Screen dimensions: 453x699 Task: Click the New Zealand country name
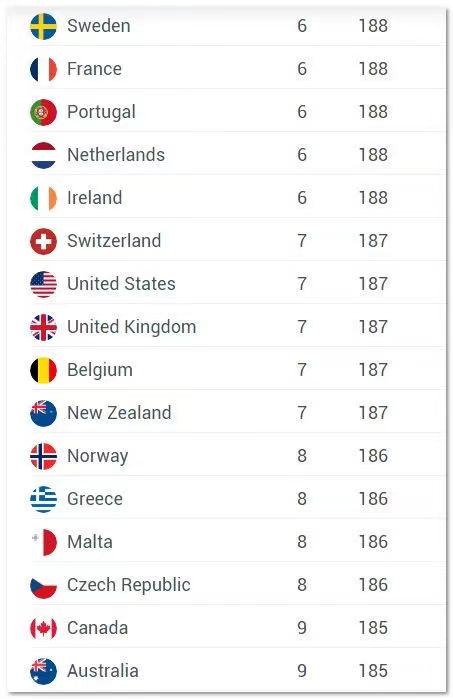point(119,412)
